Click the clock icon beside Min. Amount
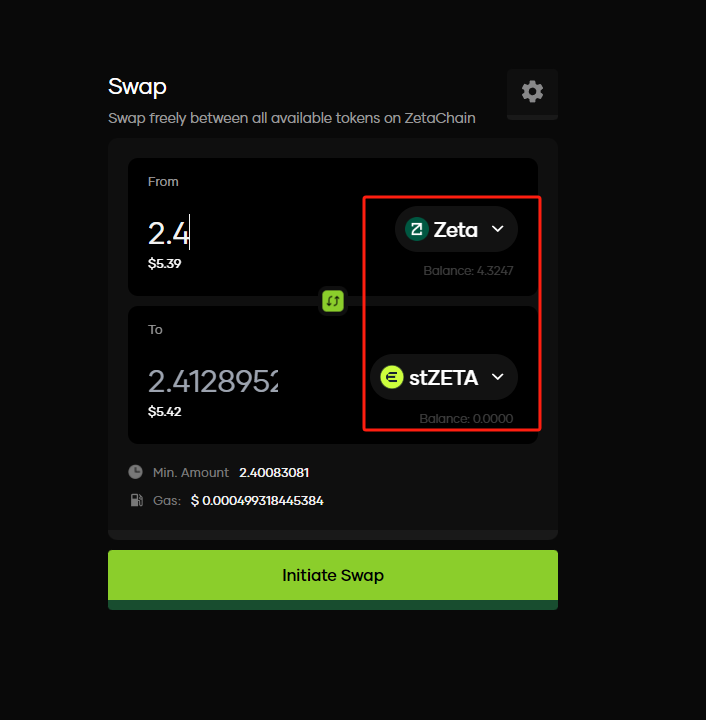Screen dimensions: 706x720 click(135, 472)
